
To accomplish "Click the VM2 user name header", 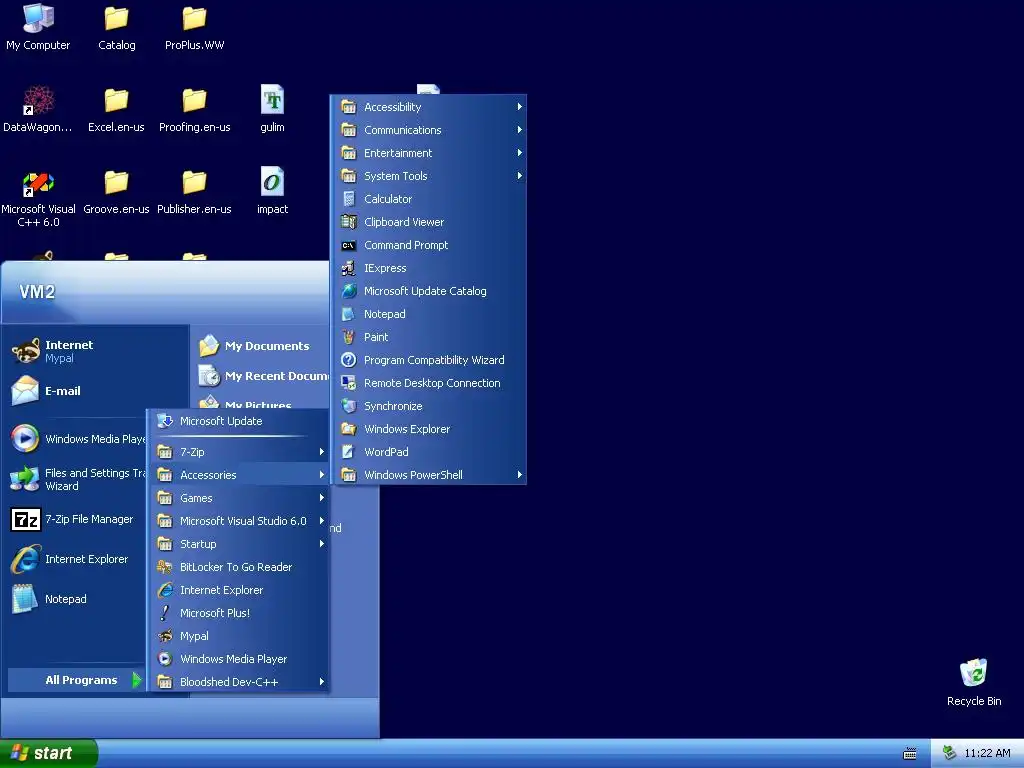I will [x=37, y=291].
